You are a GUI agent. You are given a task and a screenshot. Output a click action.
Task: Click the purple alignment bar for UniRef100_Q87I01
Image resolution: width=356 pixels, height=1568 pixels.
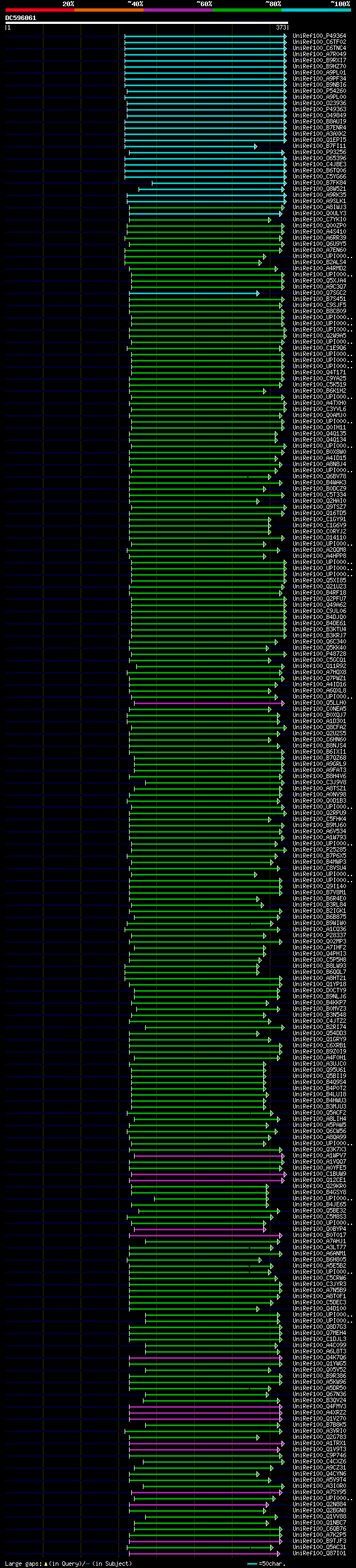205,1554
